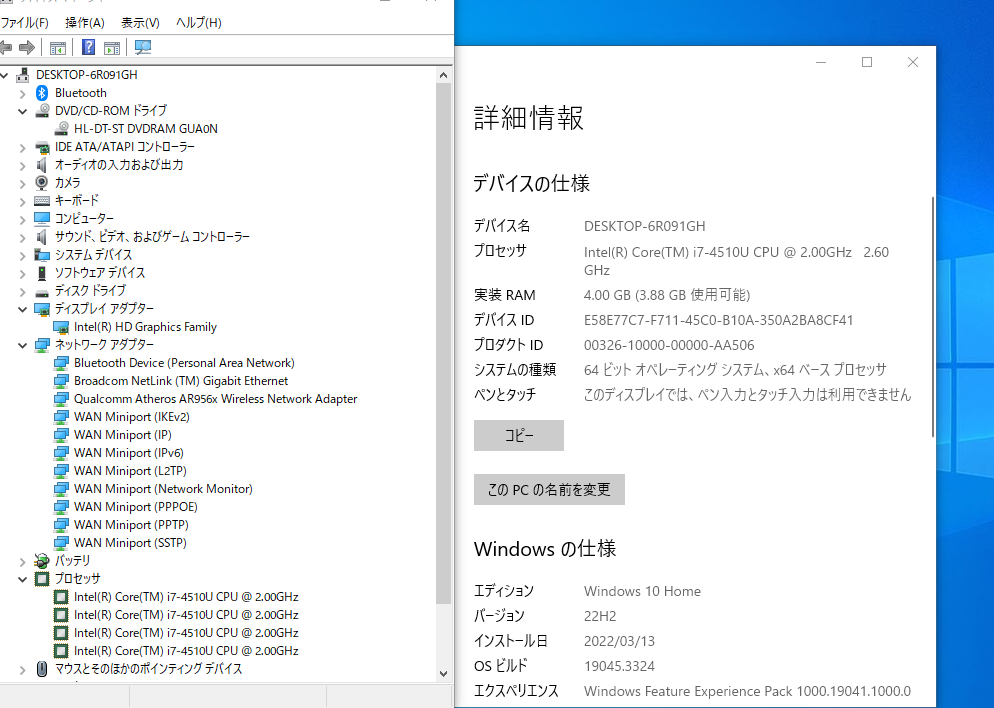The height and width of the screenshot is (708, 994).
Task: Click the ソフトウェア デバイス icon
Action: pyautogui.click(x=42, y=273)
